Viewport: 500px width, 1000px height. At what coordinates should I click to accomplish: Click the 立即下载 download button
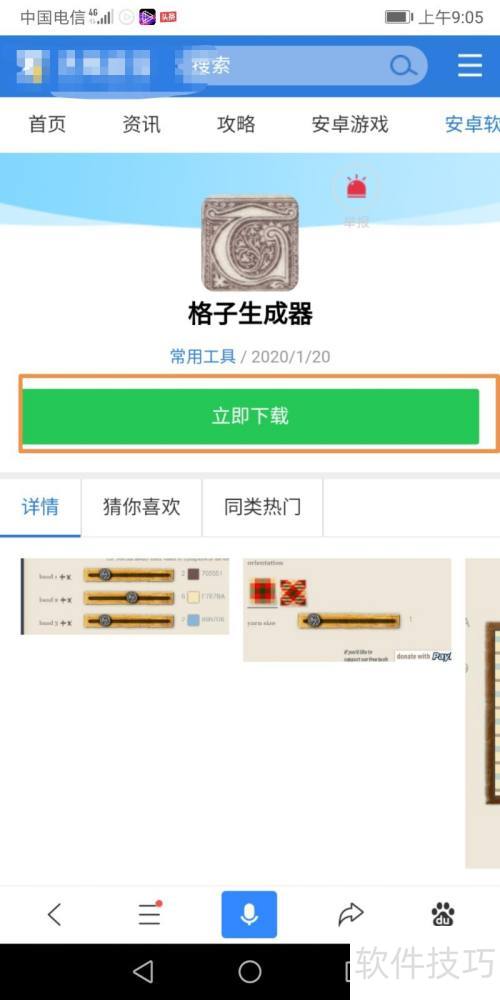tap(250, 416)
